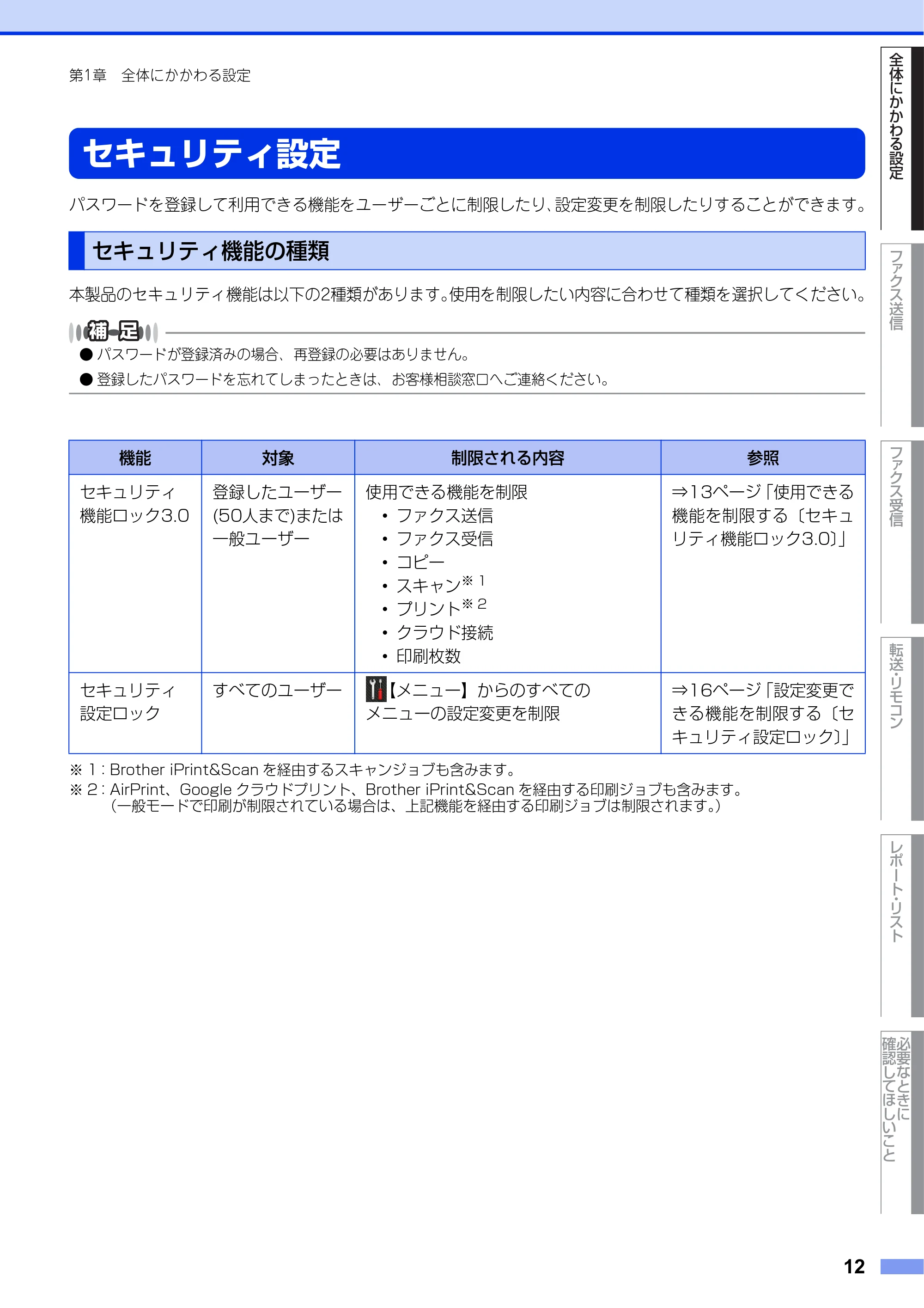The image size is (924, 1308).
Task: Click the 対象 column header
Action: click(278, 458)
